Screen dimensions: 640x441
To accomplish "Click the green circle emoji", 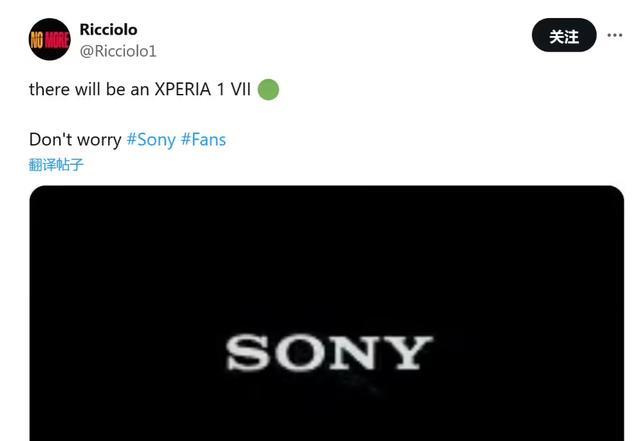I will (x=269, y=89).
